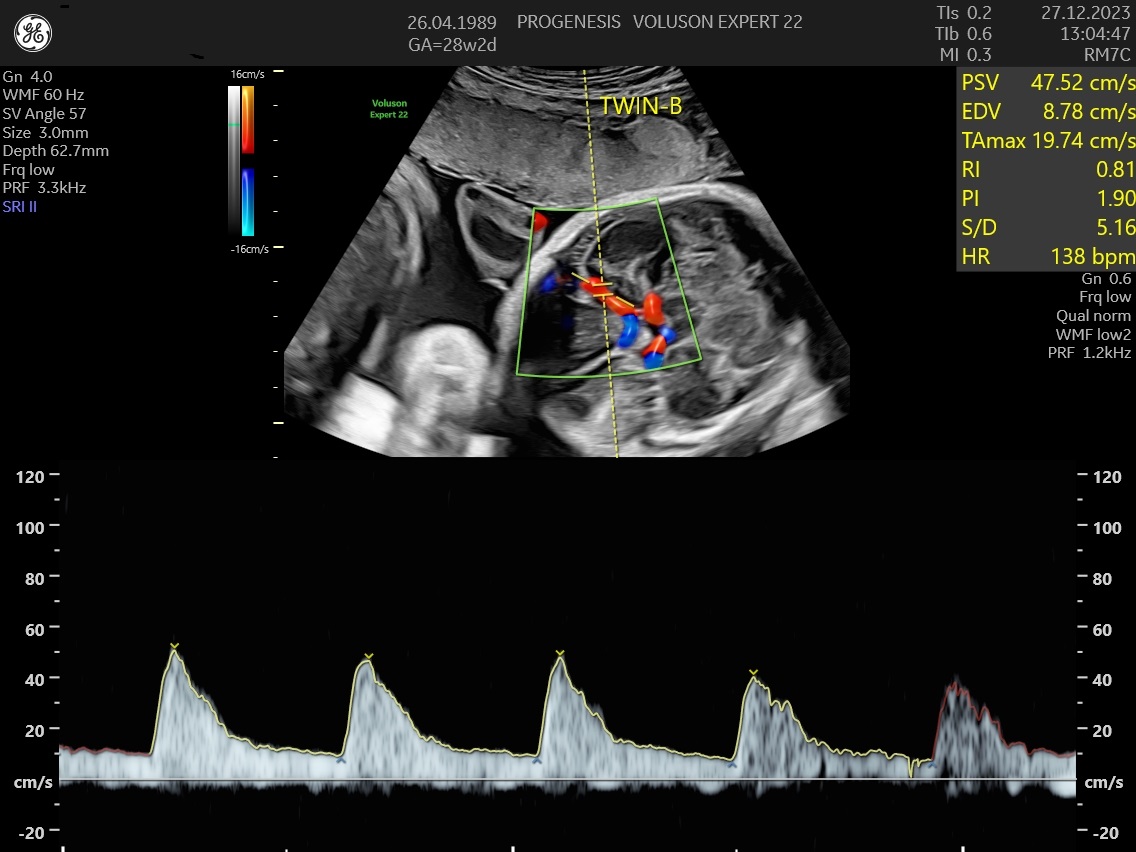Click the SV Angle 57 parameter
The width and height of the screenshot is (1136, 852).
pos(44,114)
